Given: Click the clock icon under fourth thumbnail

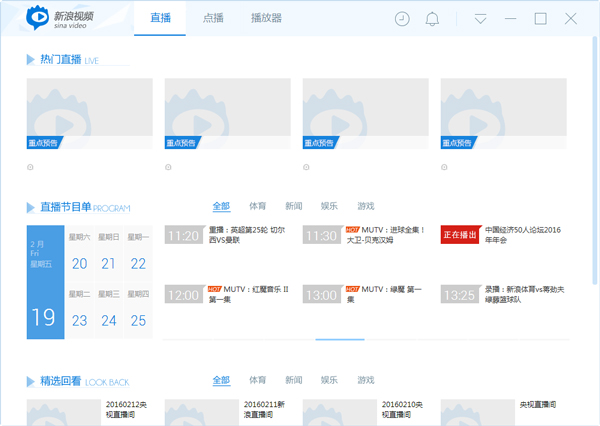Looking at the screenshot, I should pyautogui.click(x=444, y=167).
